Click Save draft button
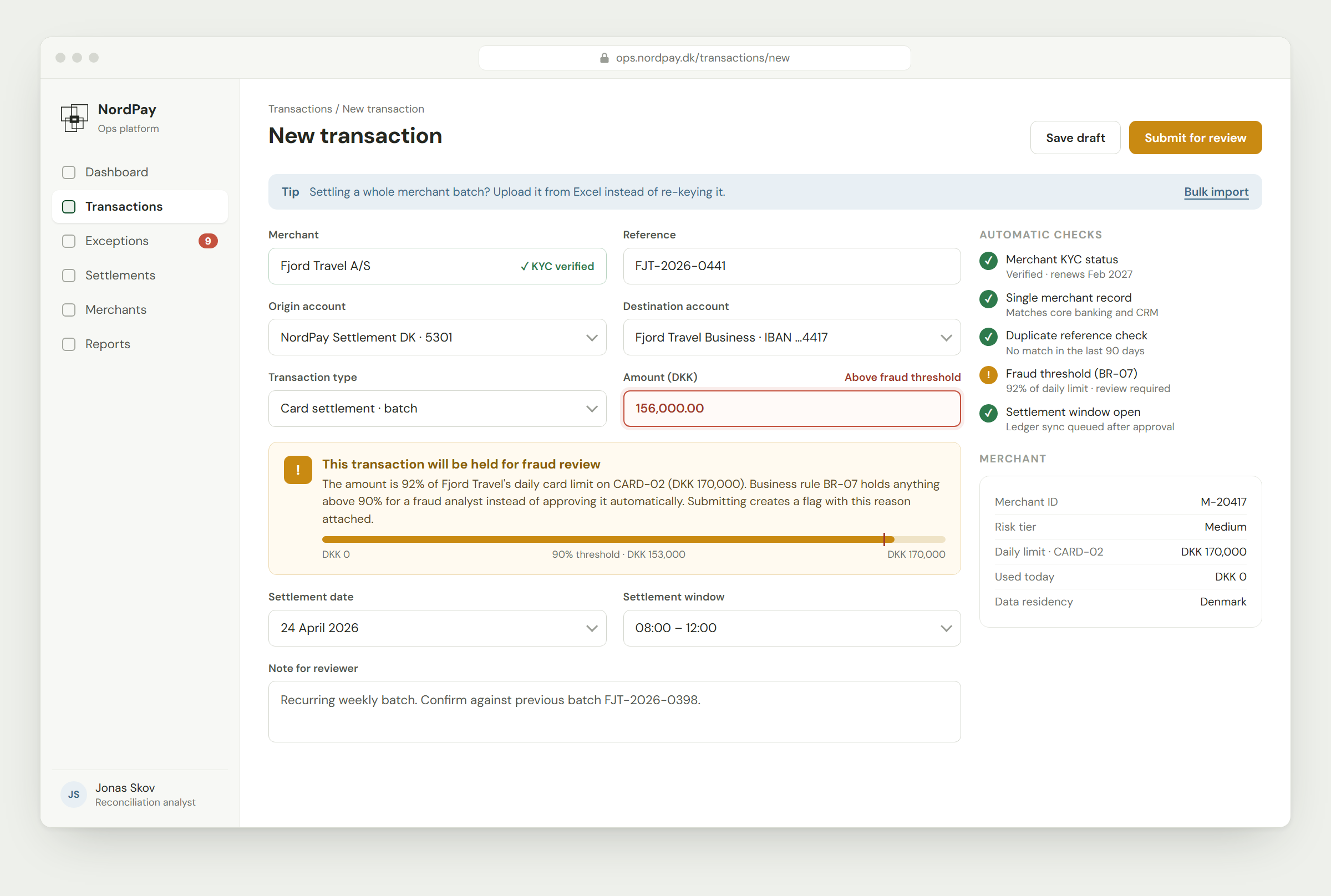 click(1075, 138)
